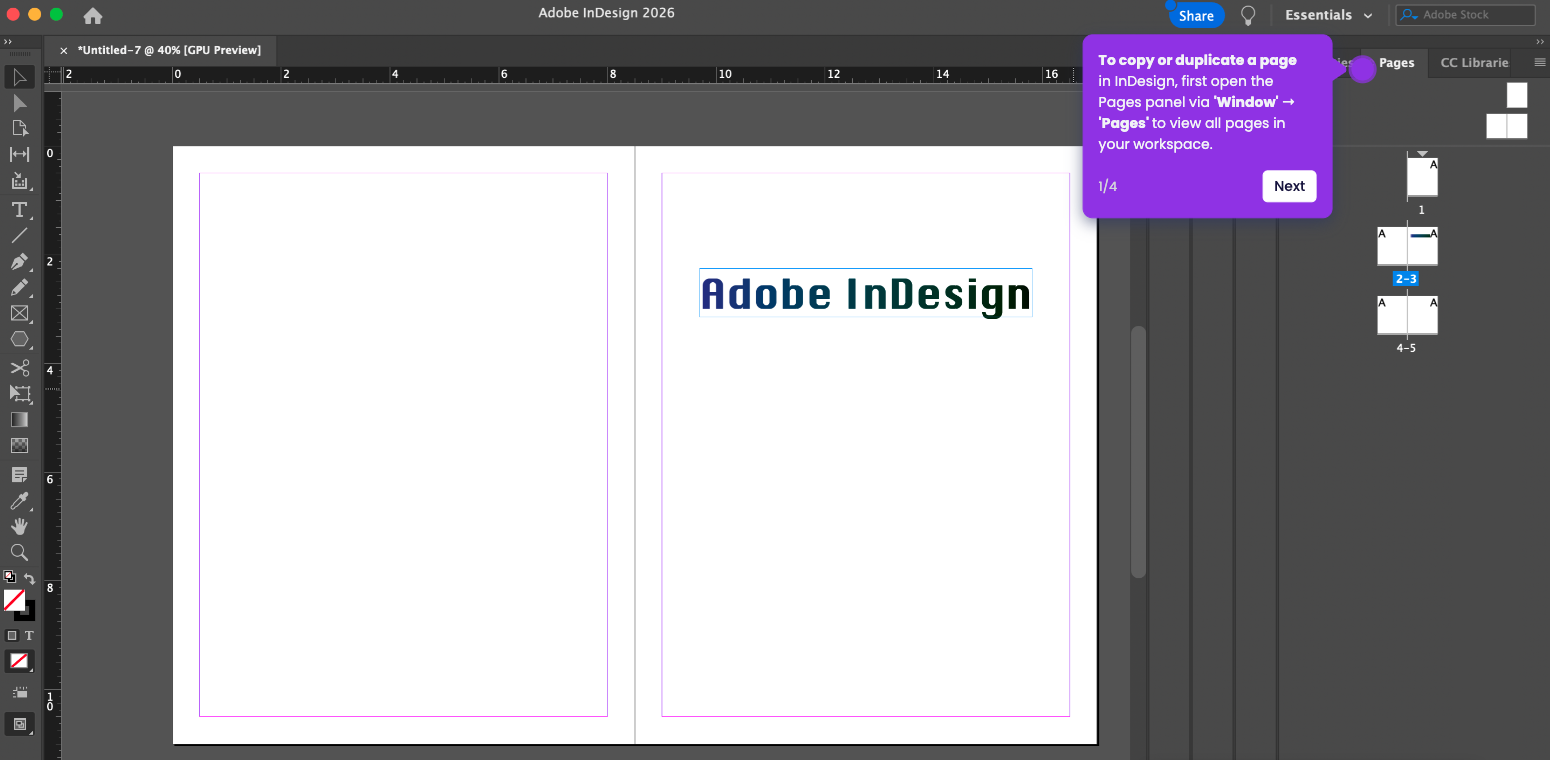Screen dimensions: 1550x760
Task: Select the Note tool
Action: (20, 474)
